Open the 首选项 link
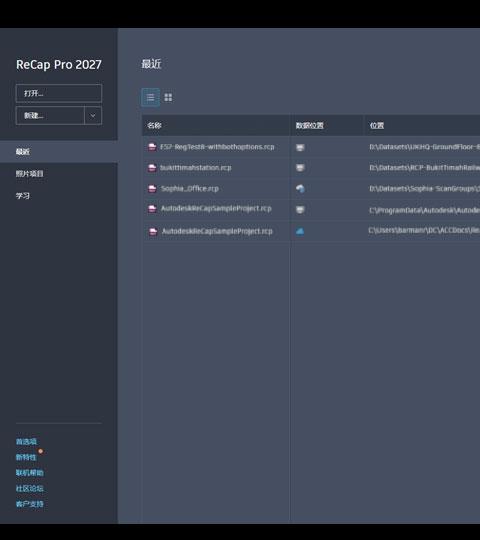The height and width of the screenshot is (540, 480). tap(26, 442)
